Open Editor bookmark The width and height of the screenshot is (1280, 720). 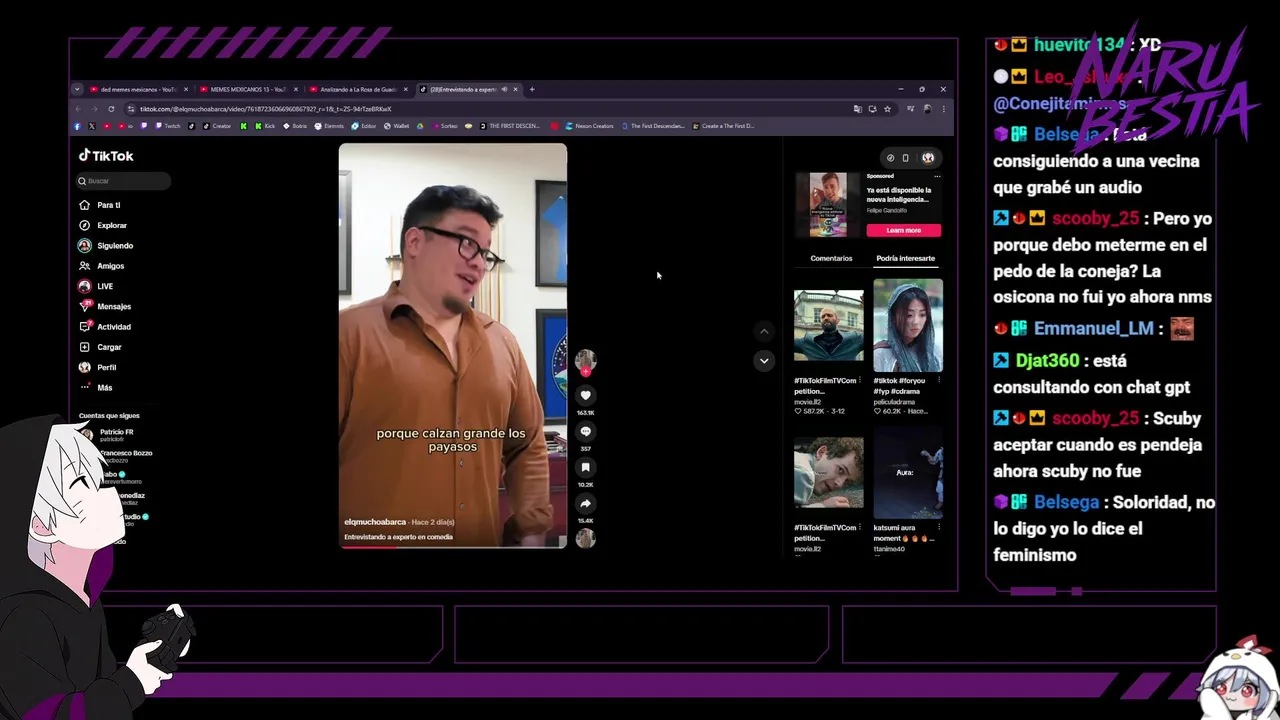pyautogui.click(x=364, y=126)
